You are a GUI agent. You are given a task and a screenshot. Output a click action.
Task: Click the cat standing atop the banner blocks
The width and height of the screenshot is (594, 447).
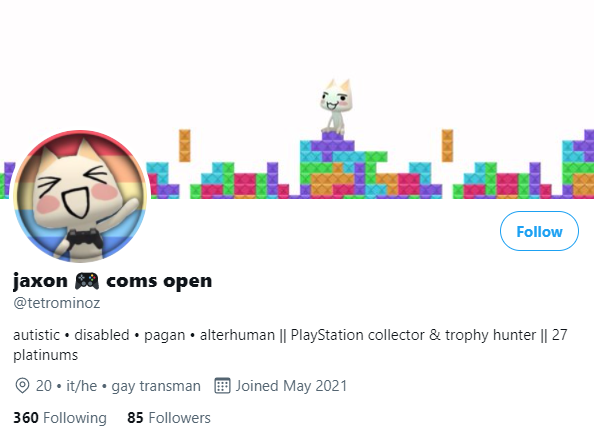click(335, 106)
